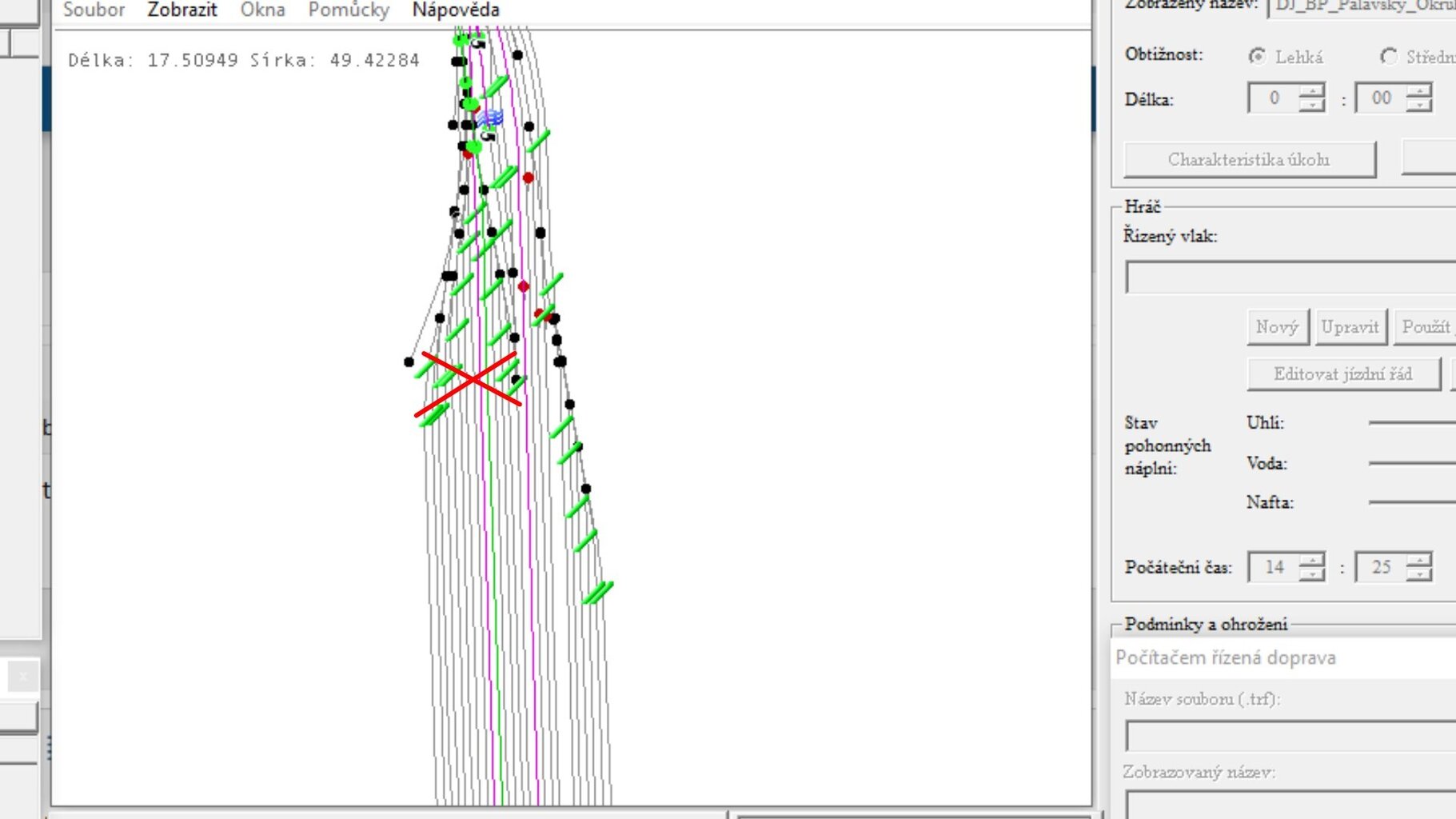
Task: Decrease the Délka minutes value
Action: (1418, 106)
